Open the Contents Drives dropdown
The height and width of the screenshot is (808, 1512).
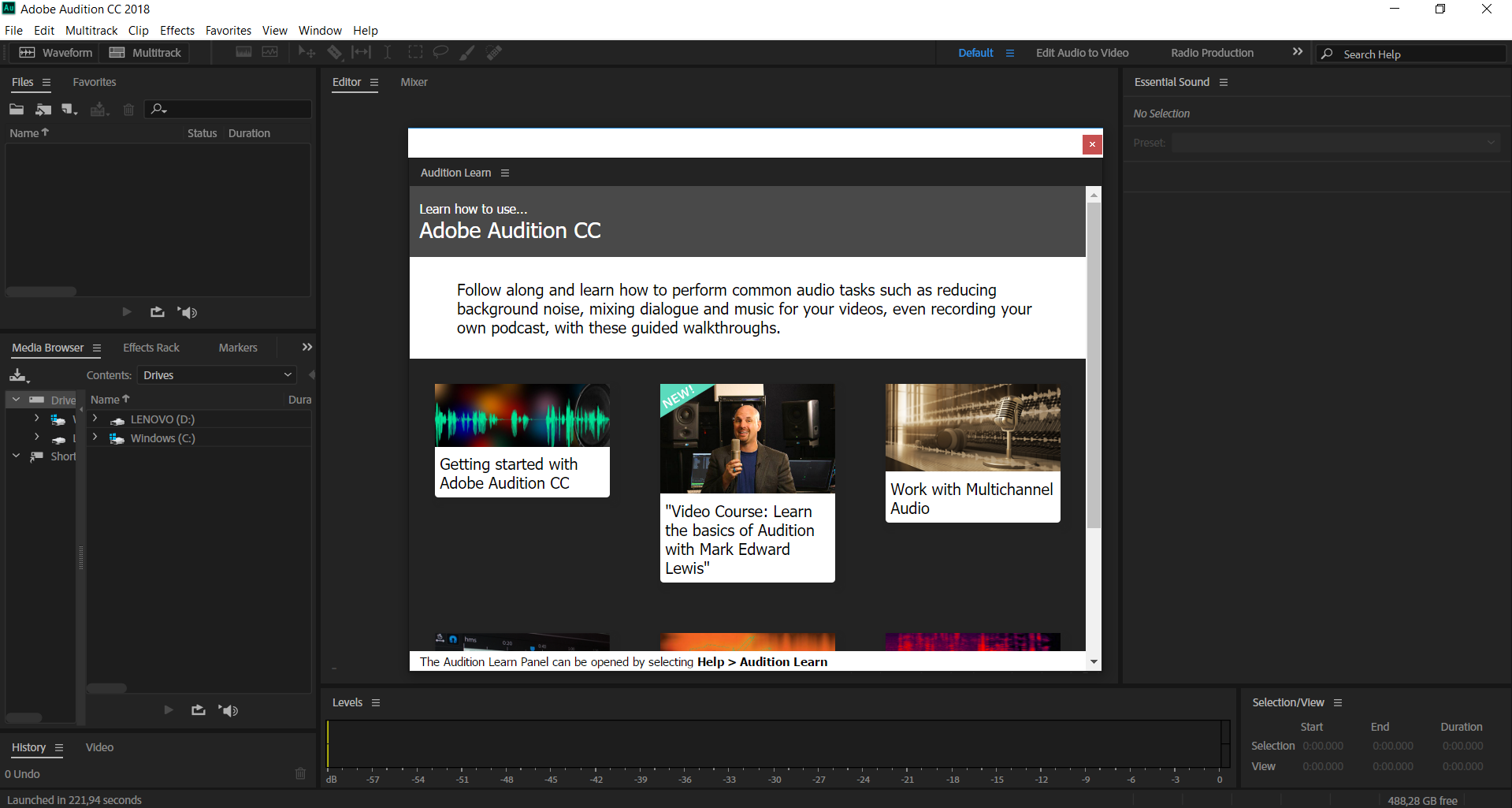coord(217,375)
